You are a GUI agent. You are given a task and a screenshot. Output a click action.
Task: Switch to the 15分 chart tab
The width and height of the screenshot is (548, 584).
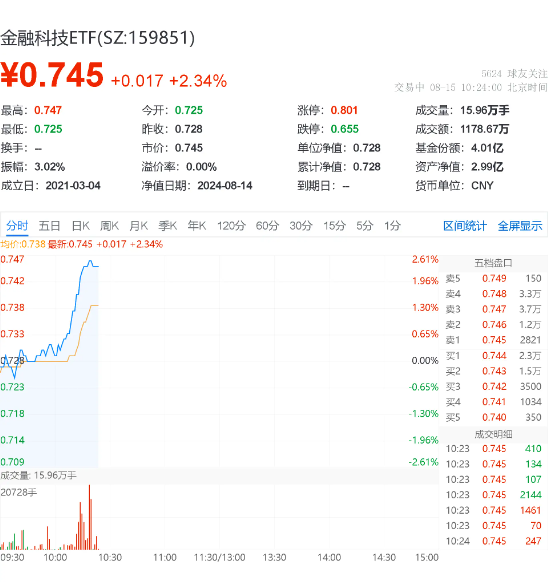click(334, 226)
